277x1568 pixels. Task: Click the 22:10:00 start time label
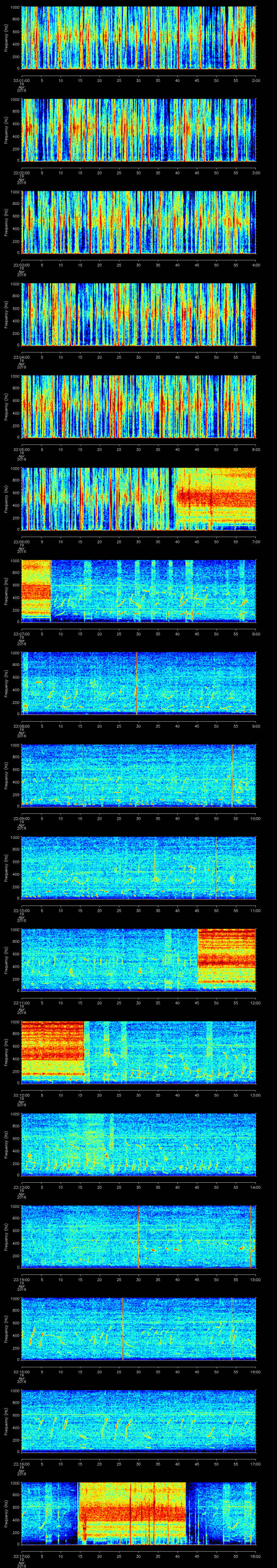pyautogui.click(x=21, y=910)
